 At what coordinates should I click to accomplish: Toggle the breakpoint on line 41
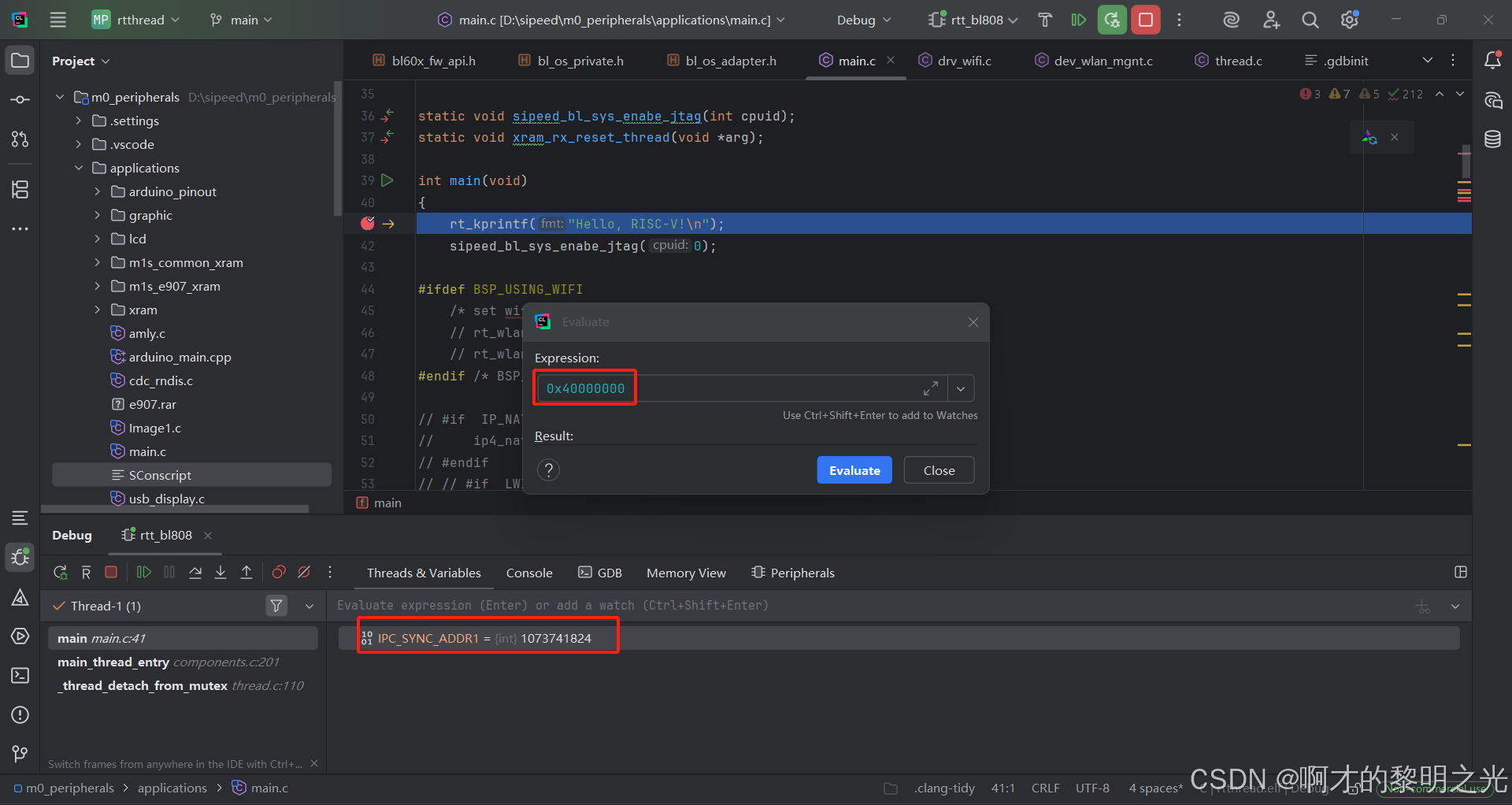pos(367,223)
